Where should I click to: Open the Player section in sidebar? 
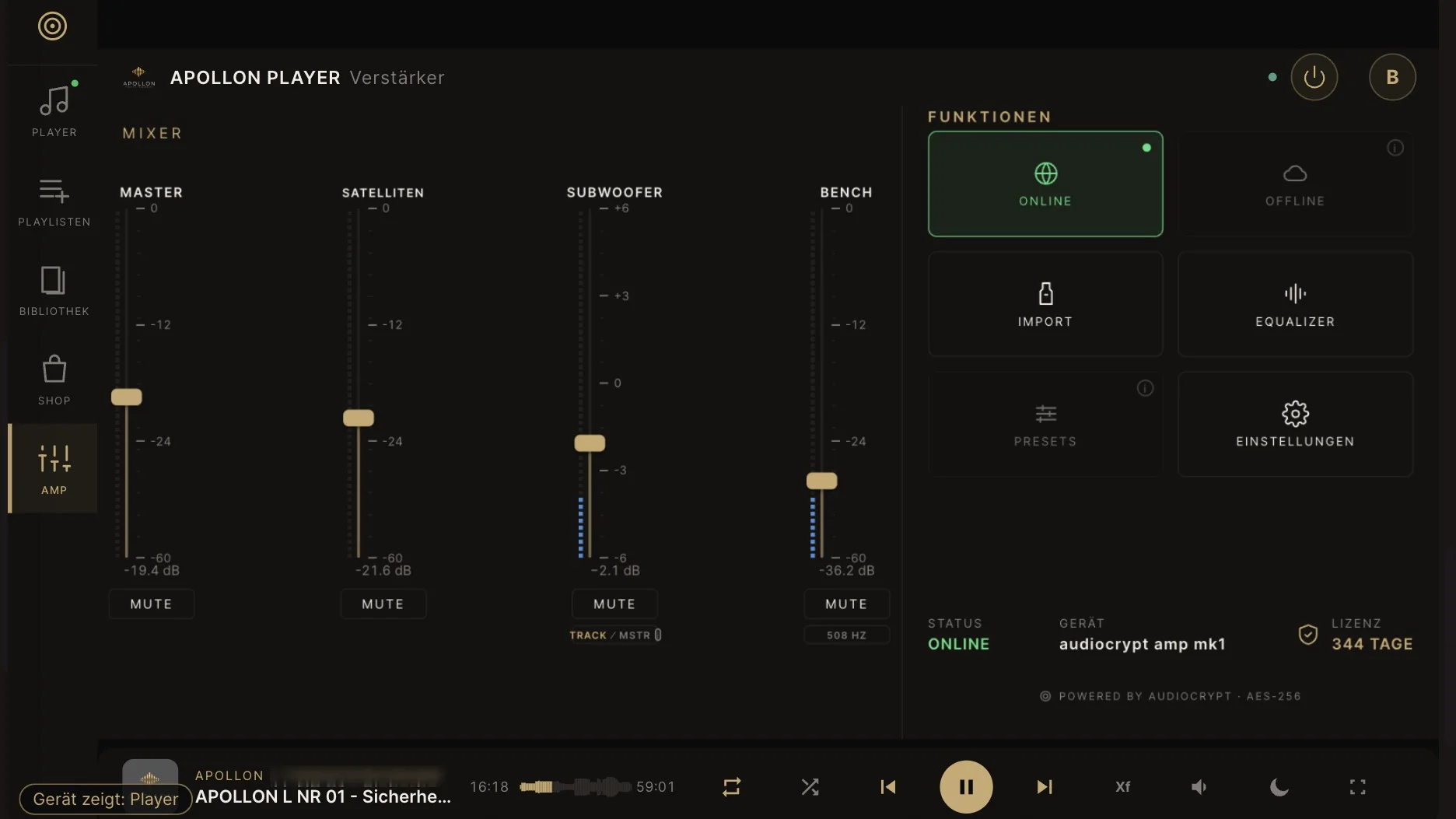[54, 111]
